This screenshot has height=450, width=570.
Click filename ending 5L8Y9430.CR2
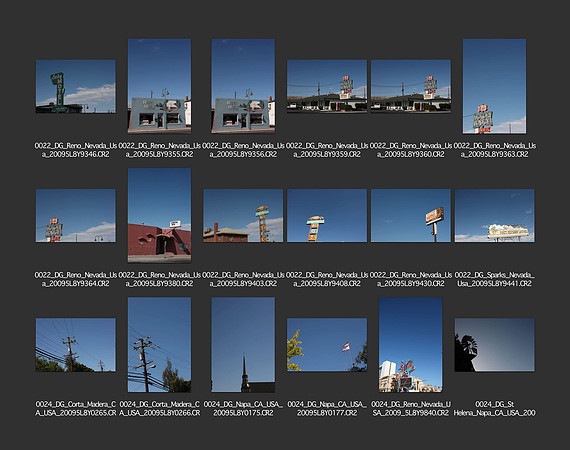(411, 279)
